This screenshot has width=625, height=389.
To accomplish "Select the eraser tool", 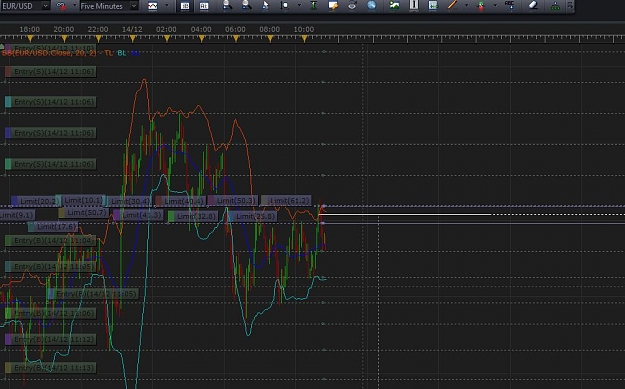I will coord(533,5).
